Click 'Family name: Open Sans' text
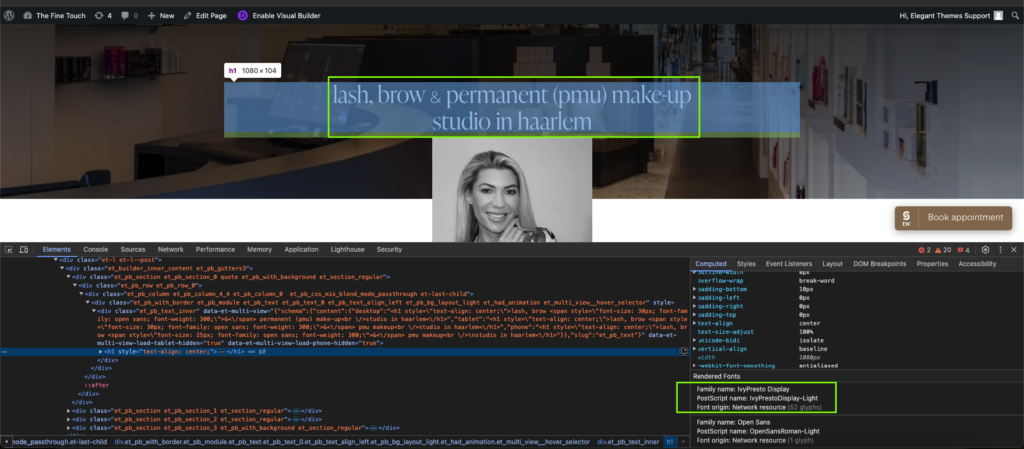1024x449 pixels. (x=735, y=422)
